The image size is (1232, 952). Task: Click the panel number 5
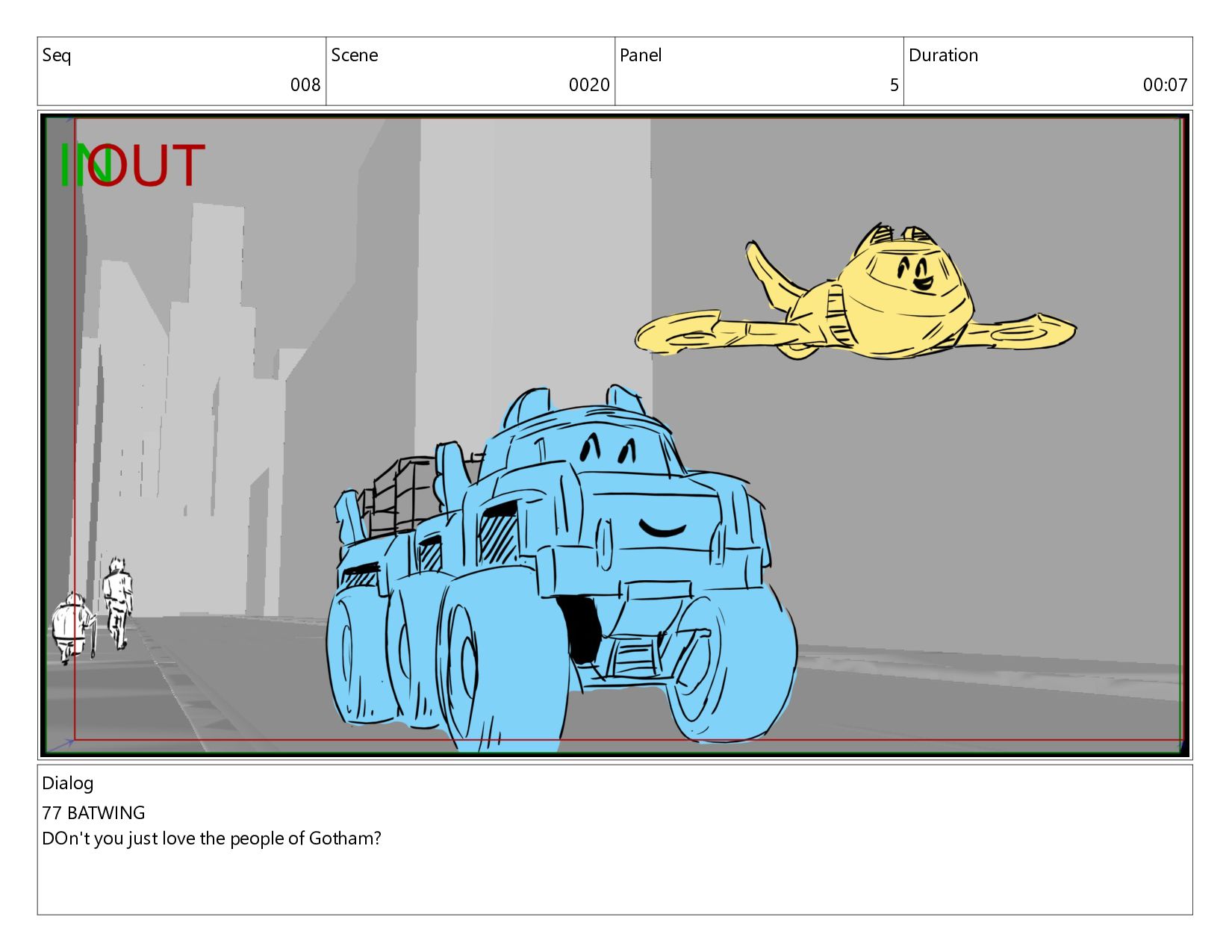click(895, 85)
